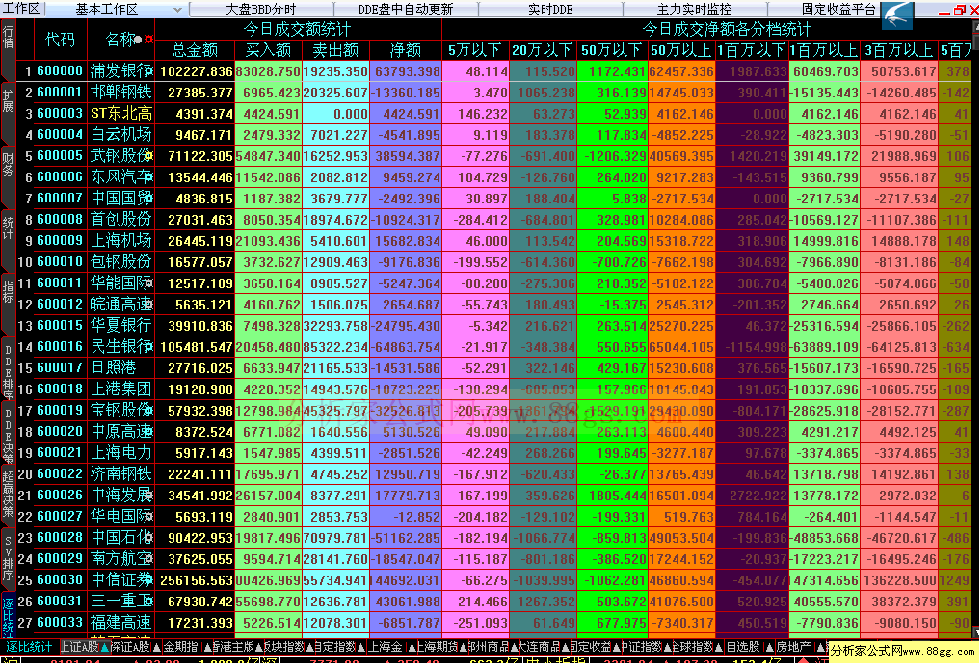This screenshot has height=663, width=979.
Task: Select stock code 600004 白云机场
Action: click(x=60, y=135)
